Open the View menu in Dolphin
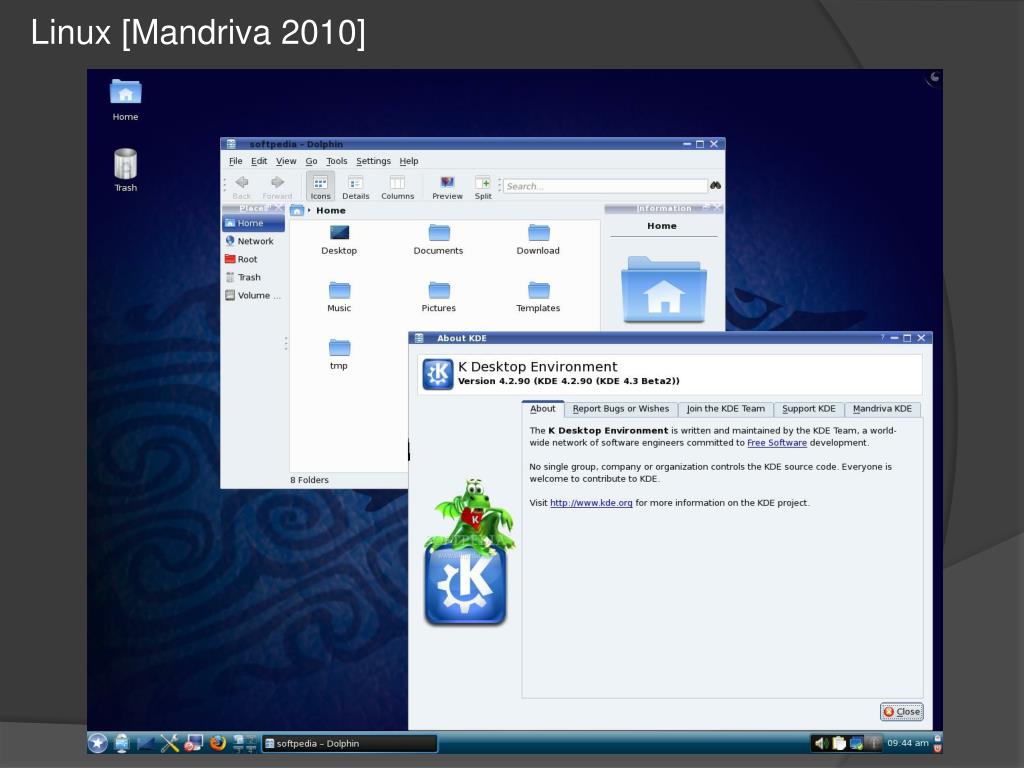Image resolution: width=1024 pixels, height=768 pixels. pyautogui.click(x=286, y=161)
